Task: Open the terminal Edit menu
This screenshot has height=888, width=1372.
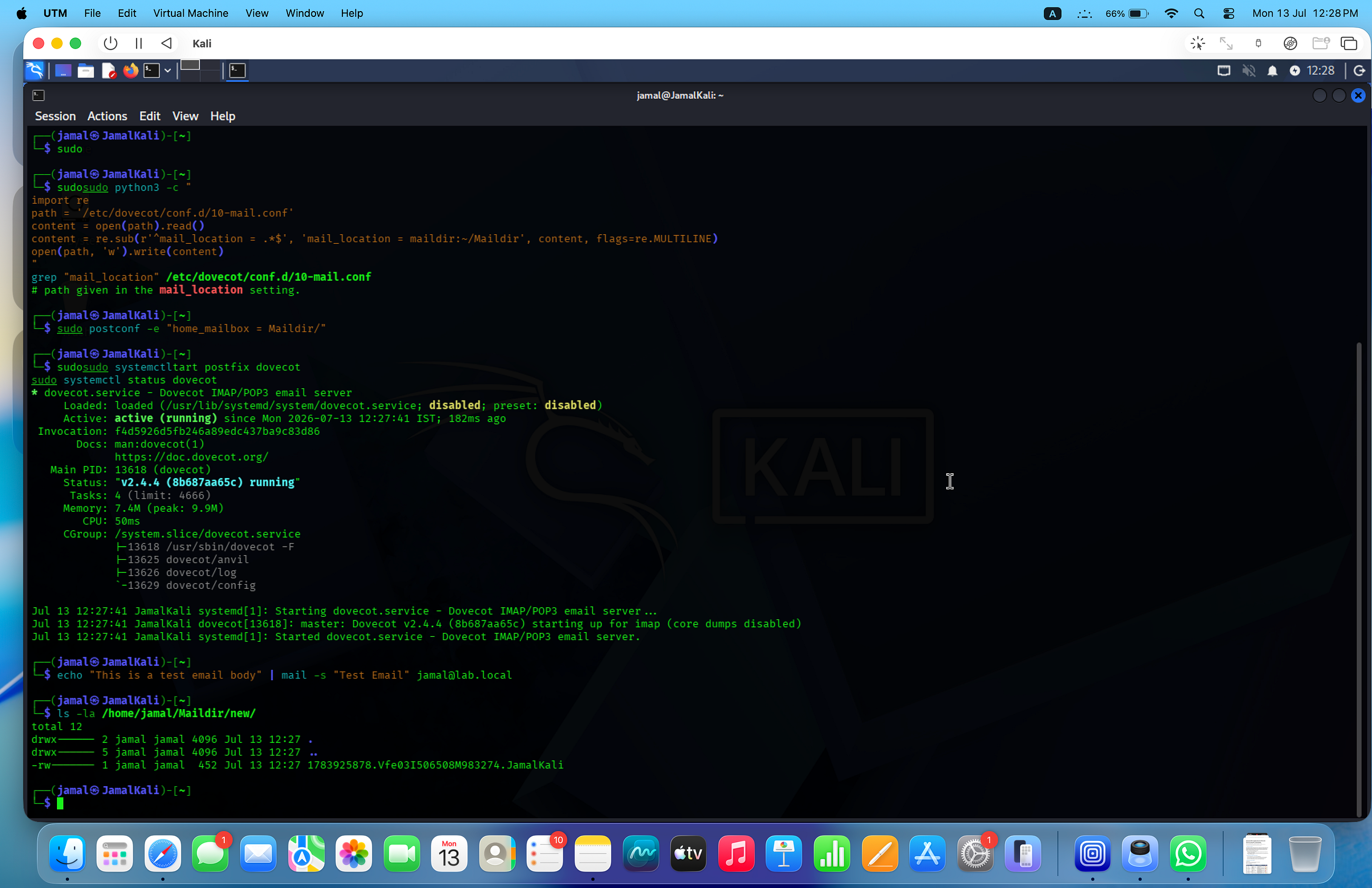Action: click(x=150, y=116)
